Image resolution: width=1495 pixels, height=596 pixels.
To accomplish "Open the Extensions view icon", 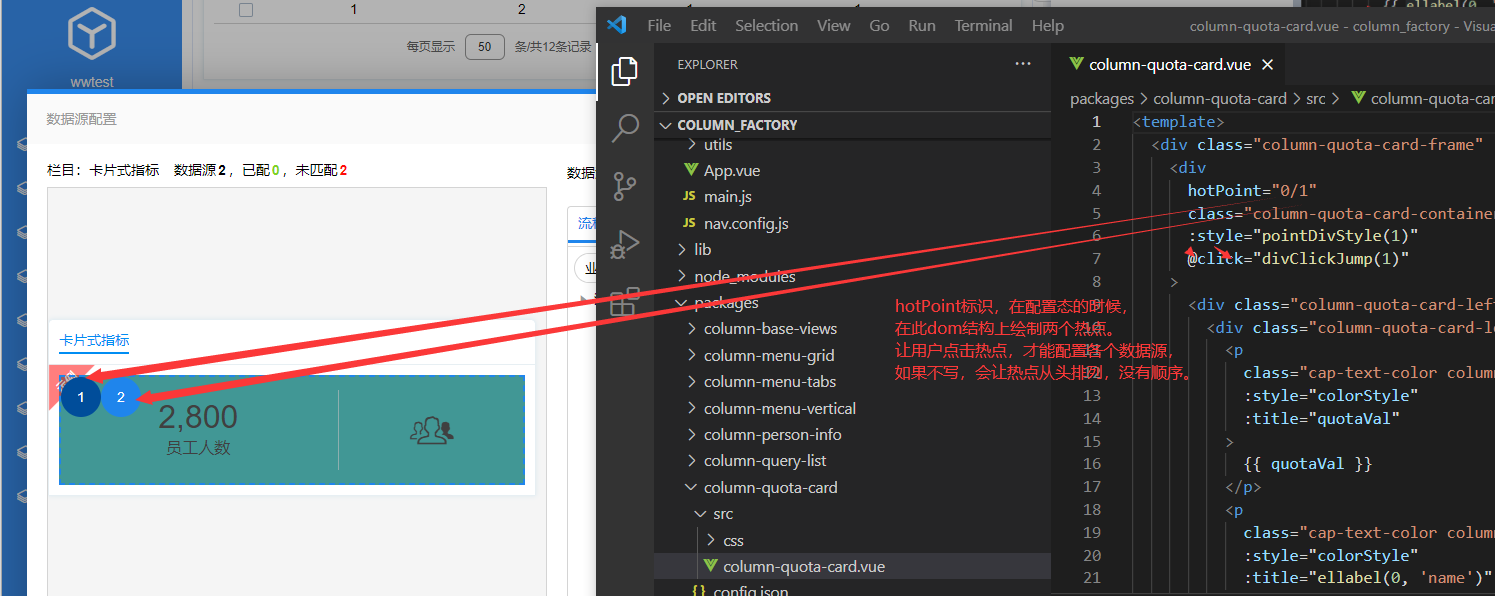I will pyautogui.click(x=625, y=301).
